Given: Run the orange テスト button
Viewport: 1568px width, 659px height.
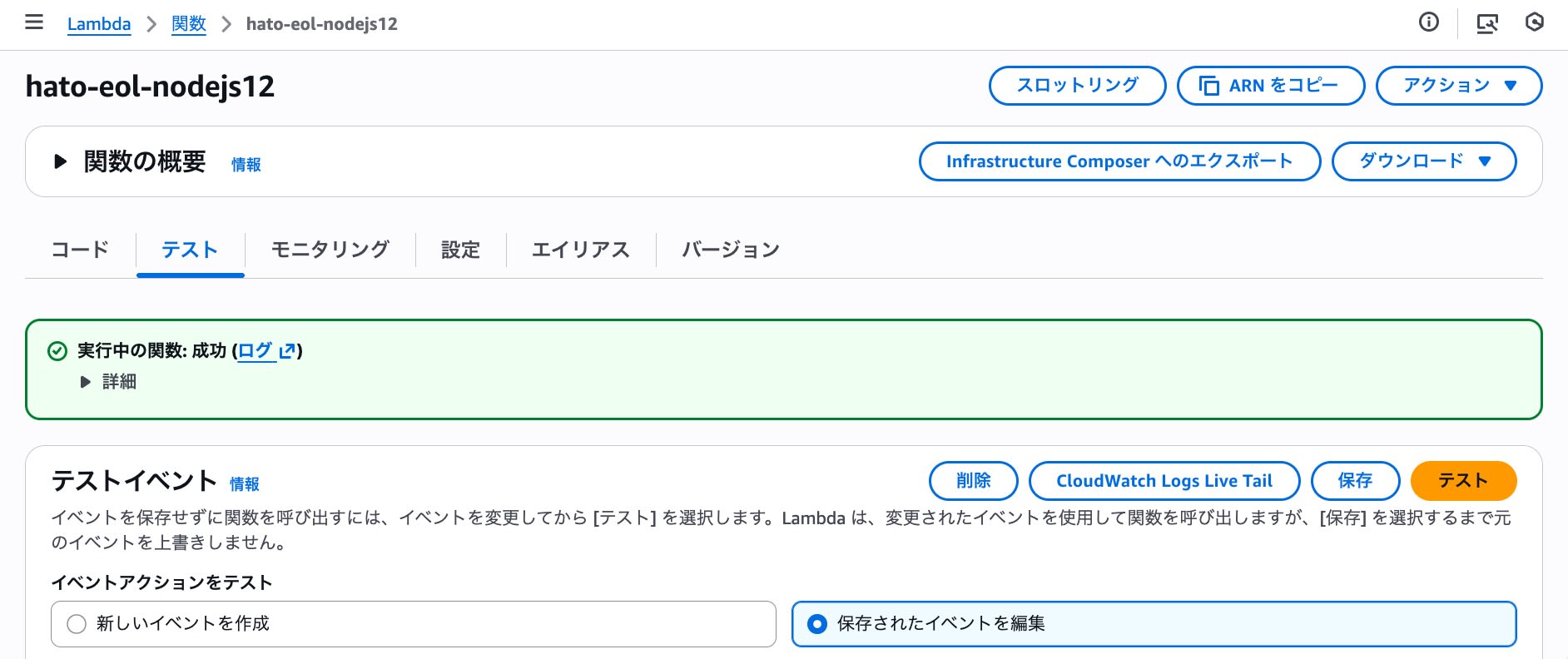Looking at the screenshot, I should coord(1463,481).
